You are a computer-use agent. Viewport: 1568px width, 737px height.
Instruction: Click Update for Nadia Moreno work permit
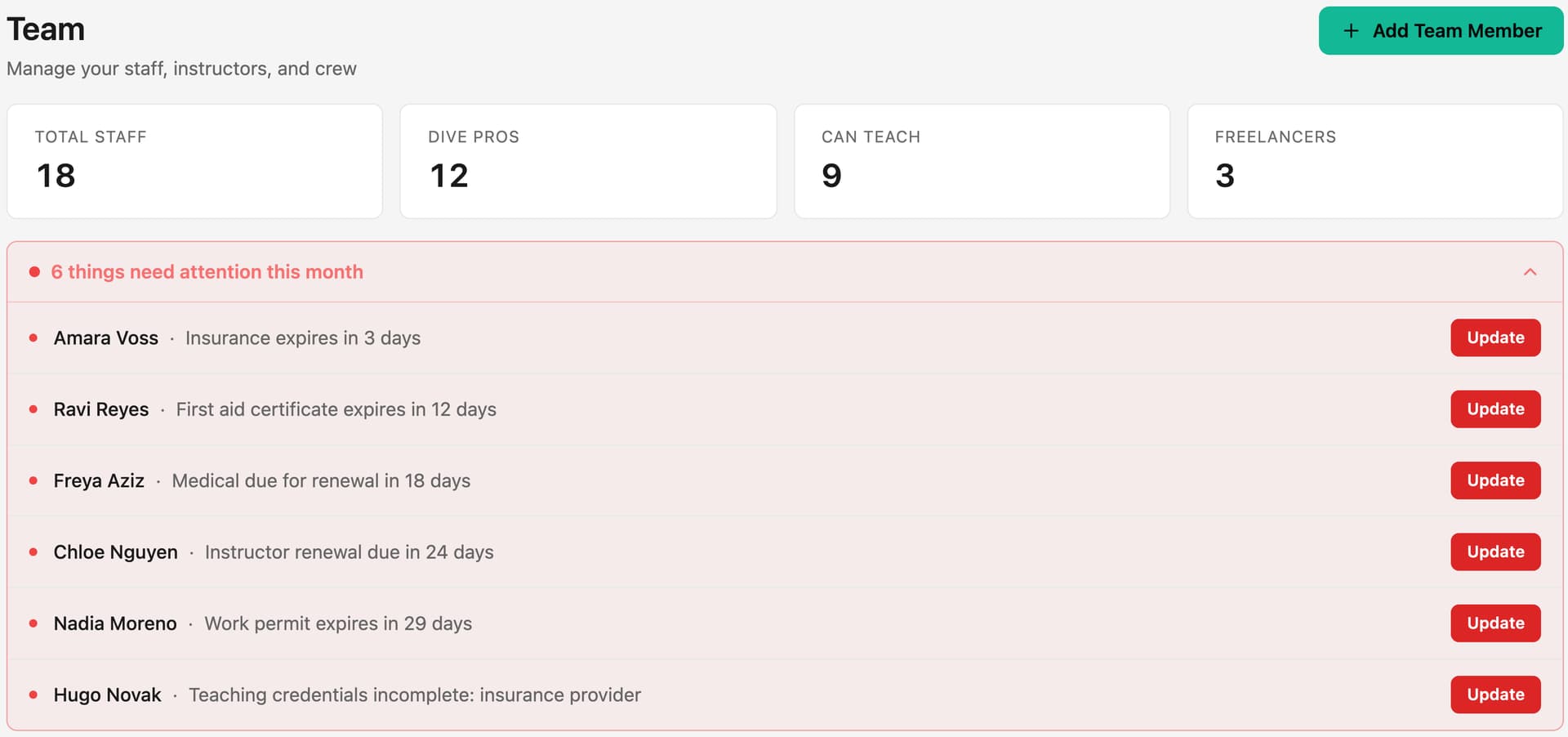(x=1495, y=623)
